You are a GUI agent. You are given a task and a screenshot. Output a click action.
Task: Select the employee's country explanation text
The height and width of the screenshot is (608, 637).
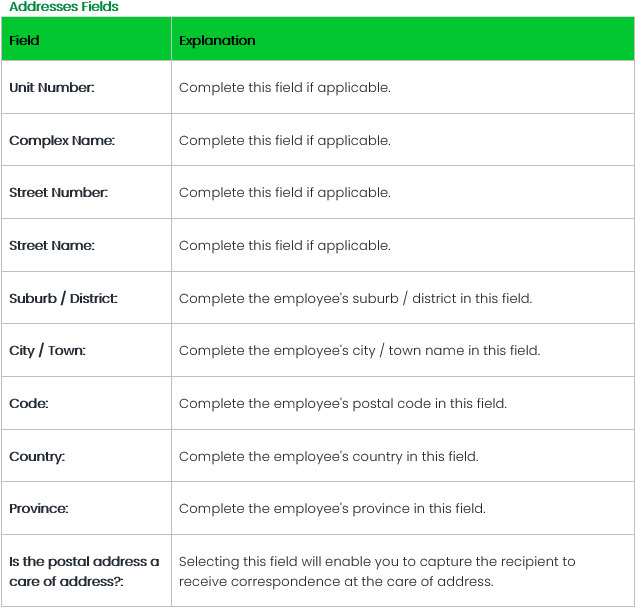click(x=329, y=457)
